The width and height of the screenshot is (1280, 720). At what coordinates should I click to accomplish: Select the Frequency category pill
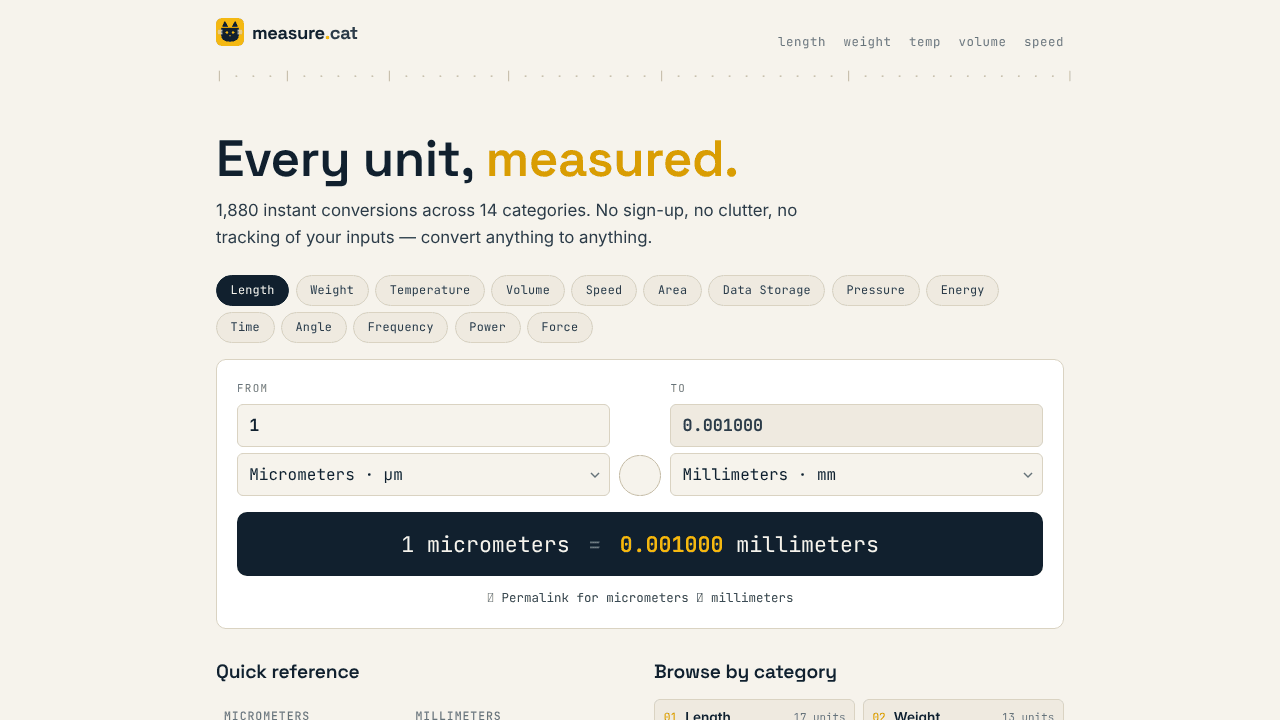tap(401, 327)
